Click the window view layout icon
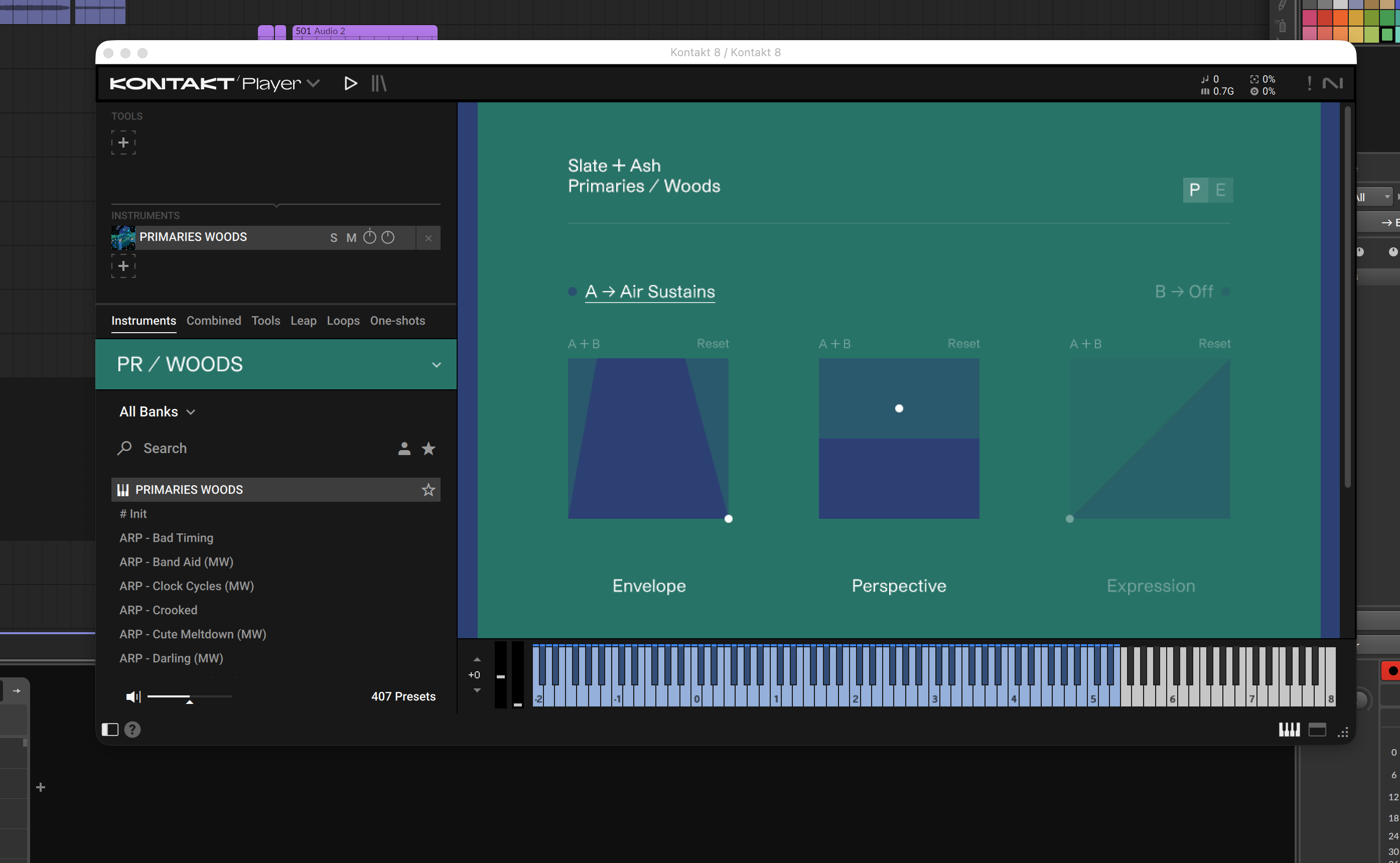 (x=1317, y=730)
